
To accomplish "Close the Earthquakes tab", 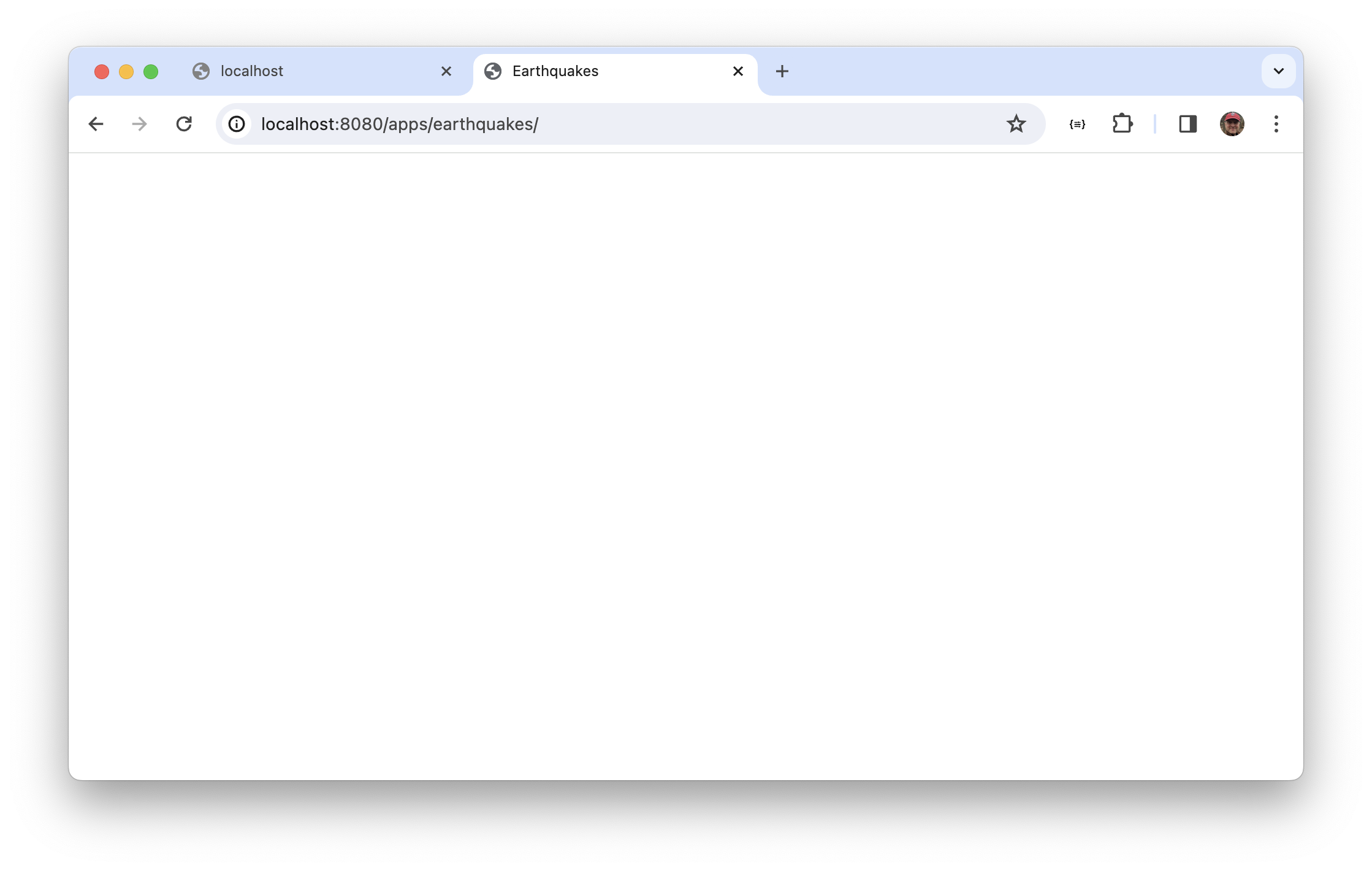I will coord(738,71).
